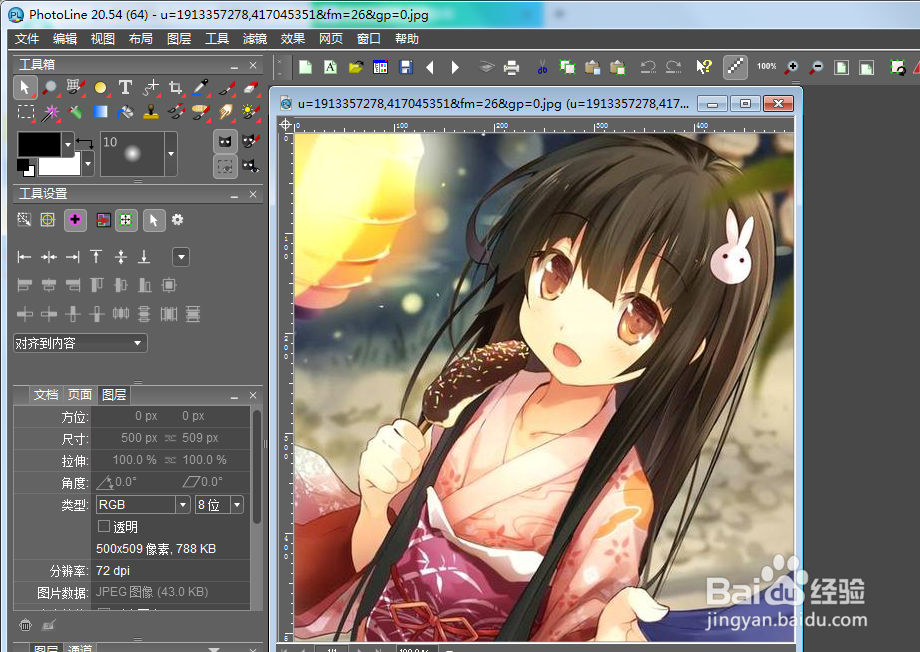Toggle the 透明 transparency checkbox
Viewport: 920px width, 652px height.
(x=104, y=525)
